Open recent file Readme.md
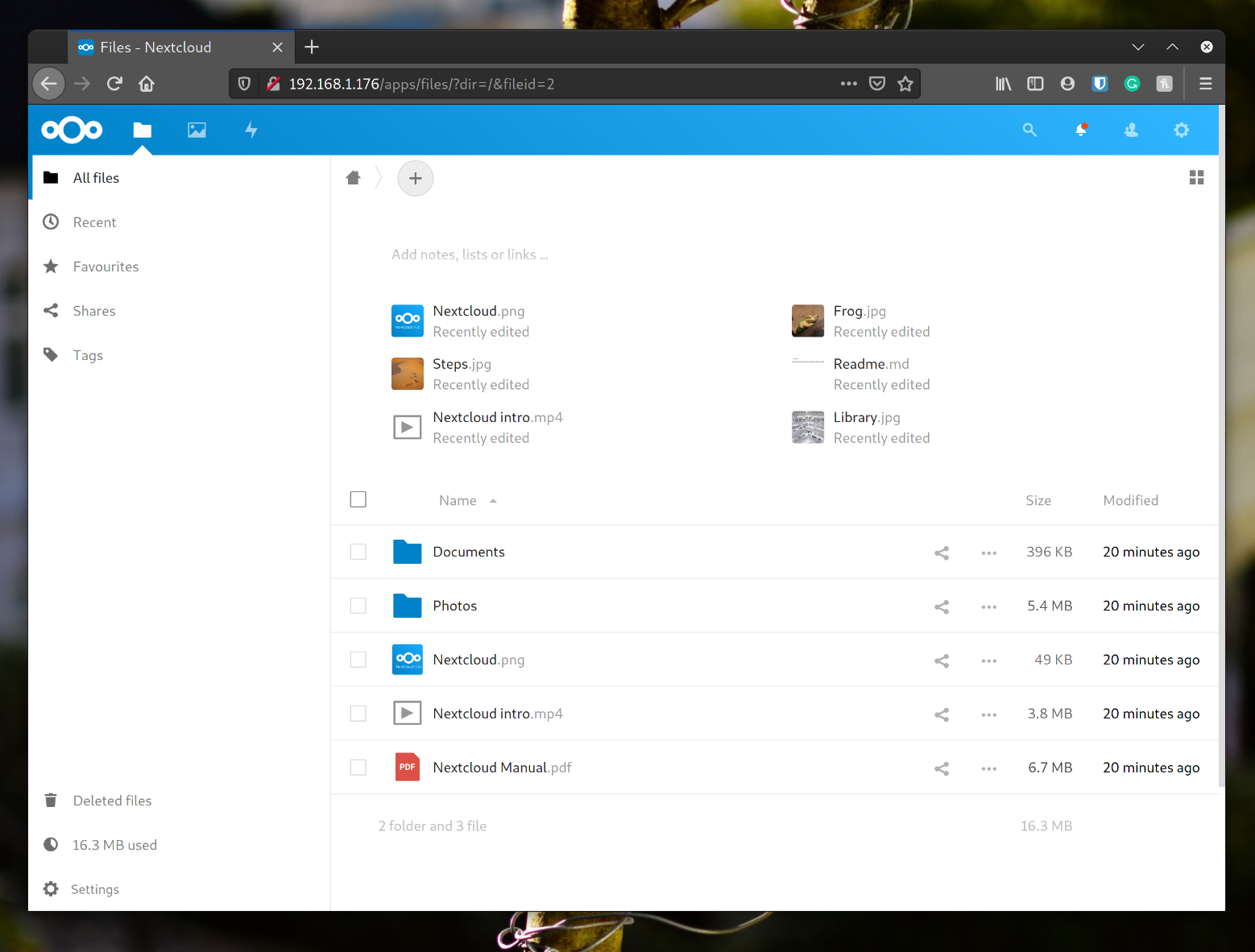The image size is (1255, 952). point(861,374)
